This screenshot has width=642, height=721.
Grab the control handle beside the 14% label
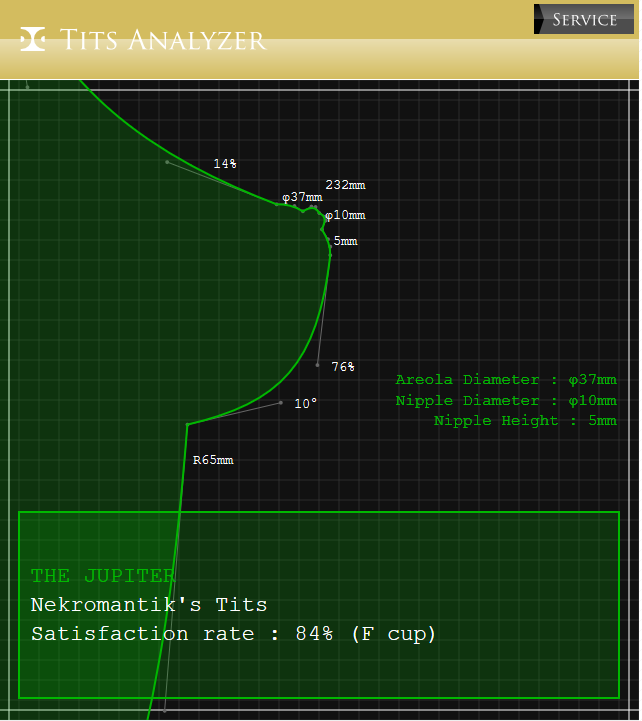(167, 162)
